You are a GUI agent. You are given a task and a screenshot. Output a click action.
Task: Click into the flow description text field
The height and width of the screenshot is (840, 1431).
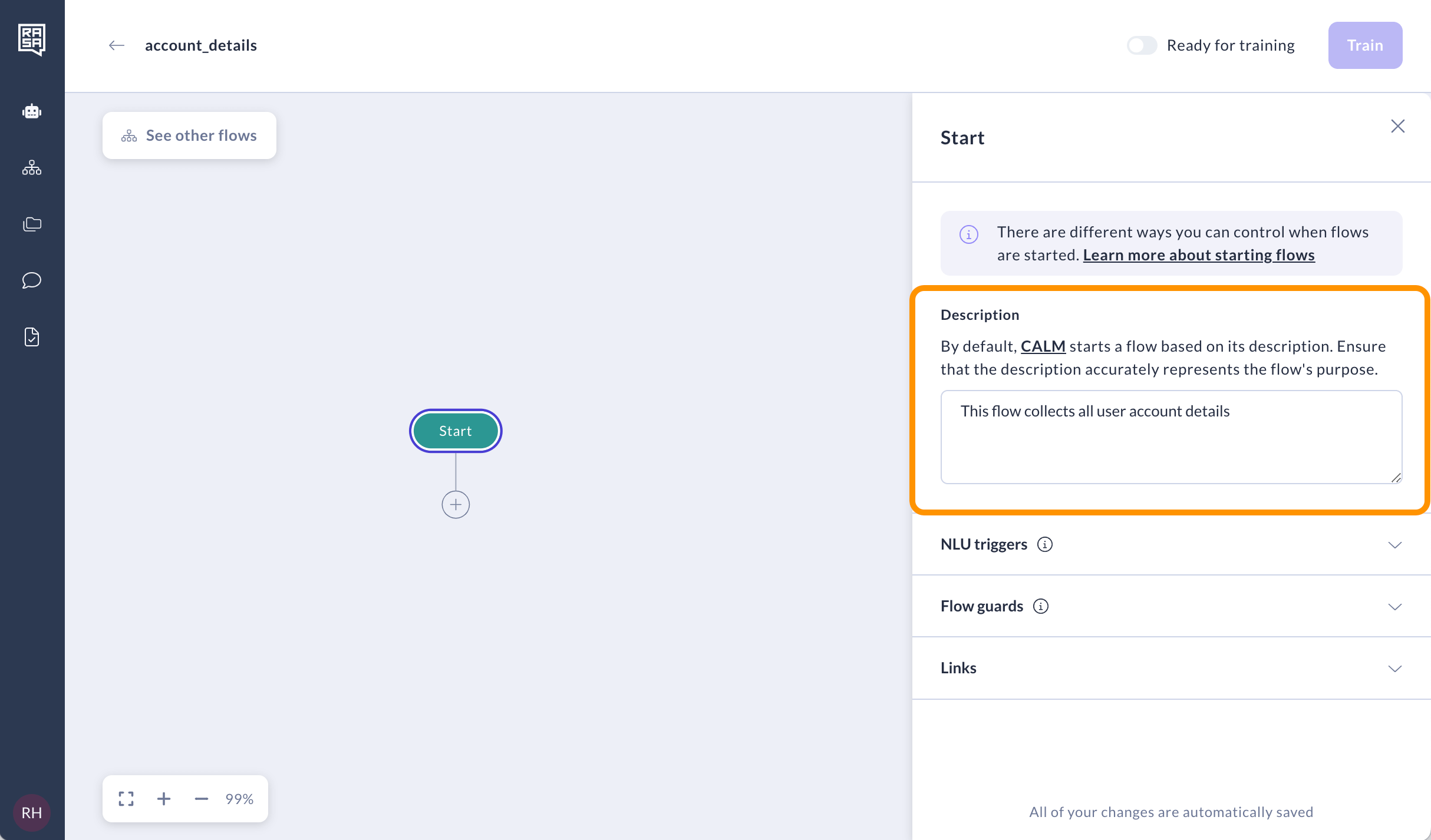pyautogui.click(x=1170, y=437)
